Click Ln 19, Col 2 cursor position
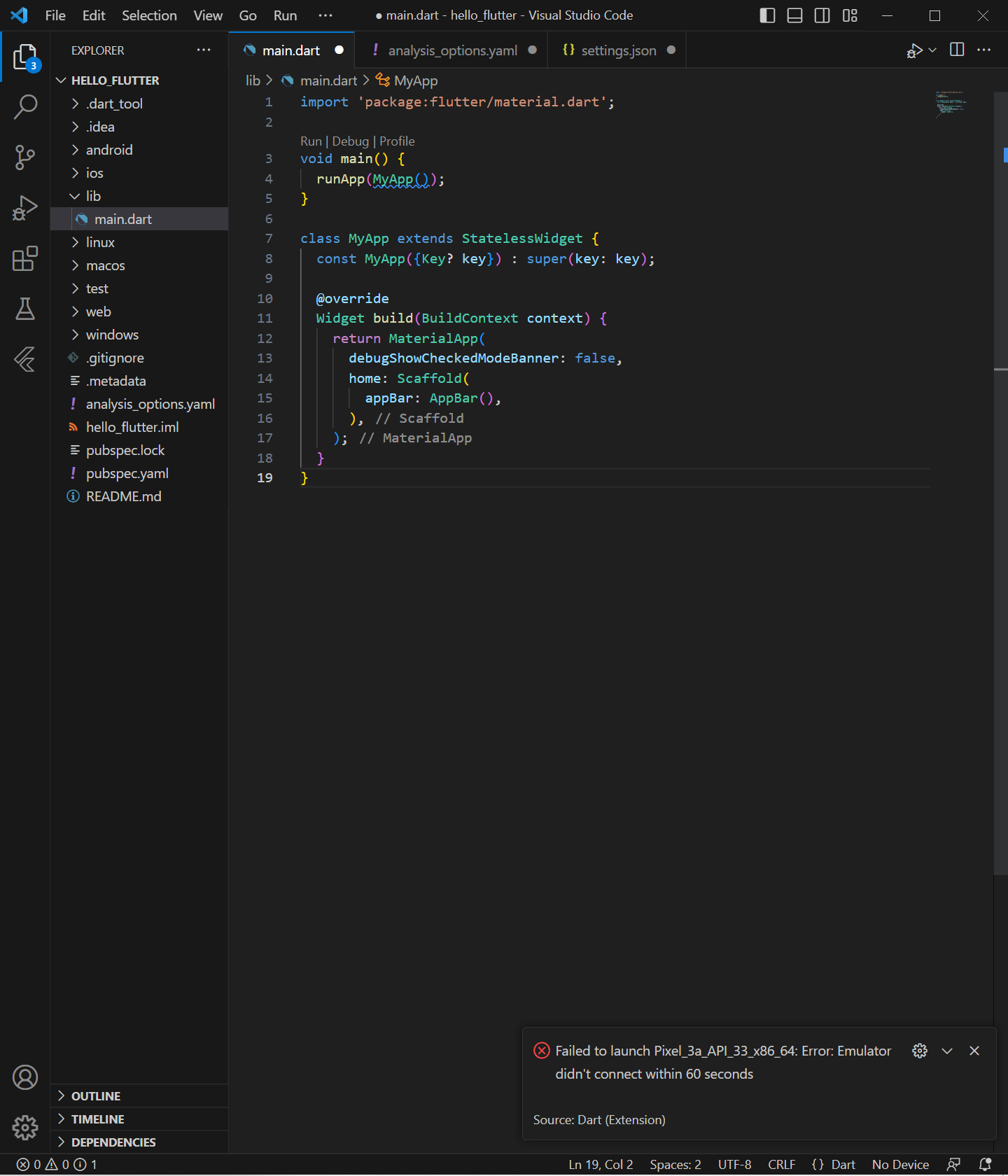Viewport: 1008px width, 1176px height. 601,1164
